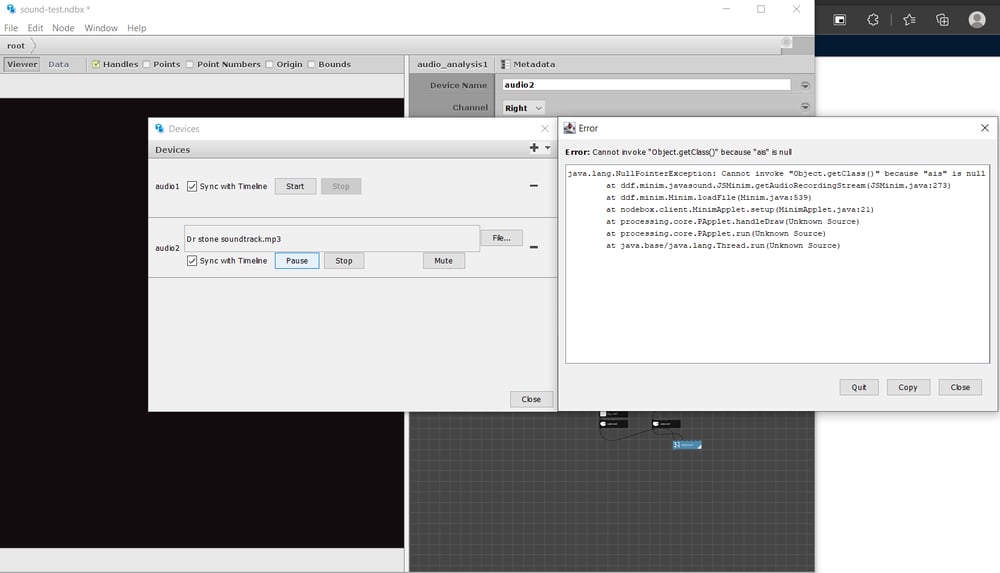Expand the add-device dropdown arrow
Image resolution: width=1000 pixels, height=573 pixels.
click(548, 148)
